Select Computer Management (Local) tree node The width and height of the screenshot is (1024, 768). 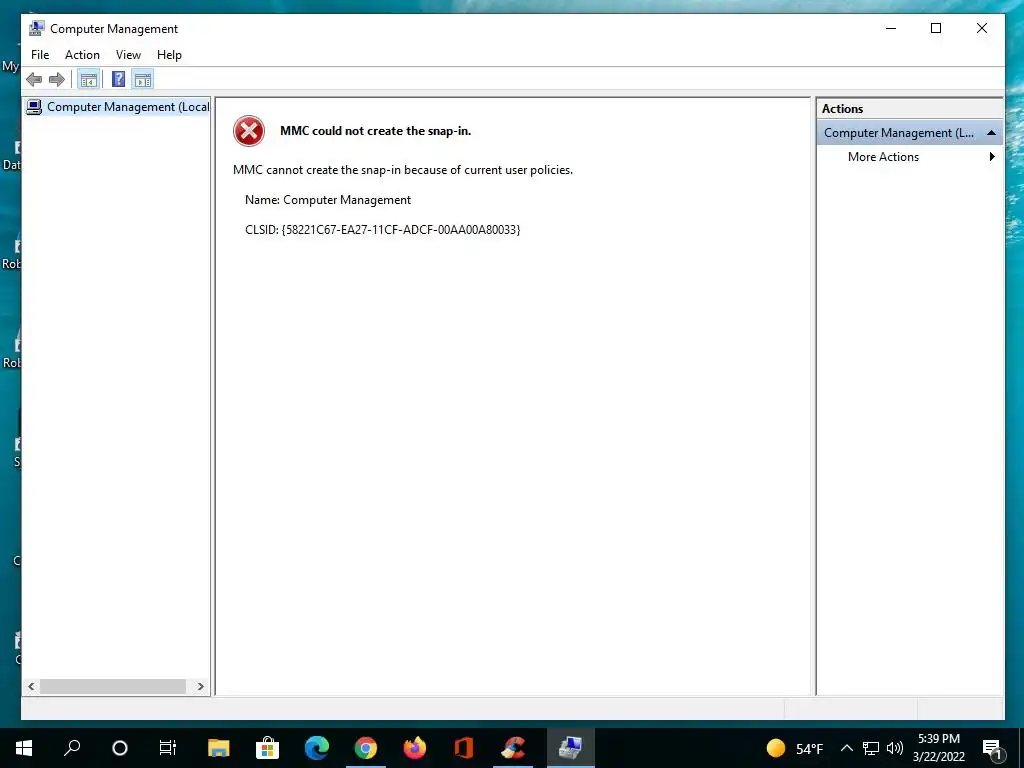click(118, 106)
